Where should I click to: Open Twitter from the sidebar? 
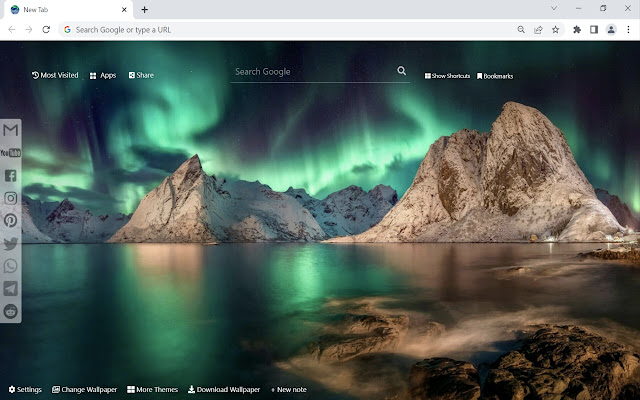click(x=11, y=244)
